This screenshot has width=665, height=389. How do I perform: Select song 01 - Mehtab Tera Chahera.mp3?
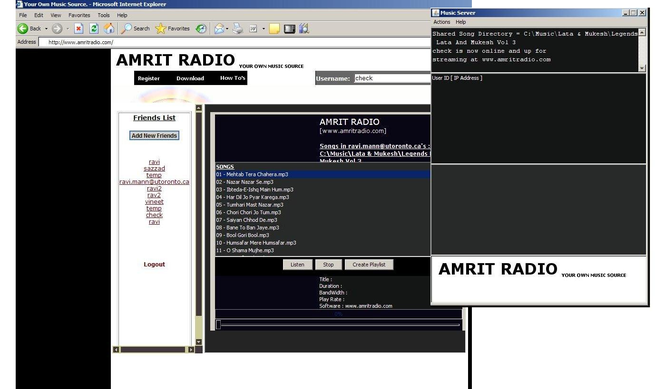[322, 174]
